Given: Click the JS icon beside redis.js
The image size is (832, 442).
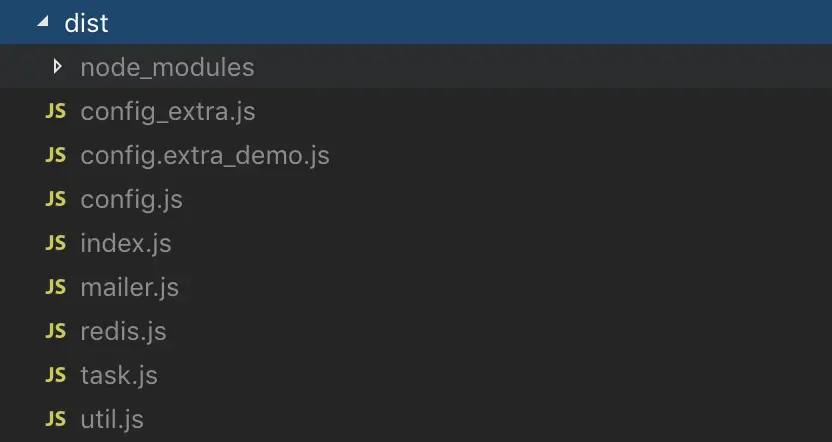Looking at the screenshot, I should coord(56,331).
